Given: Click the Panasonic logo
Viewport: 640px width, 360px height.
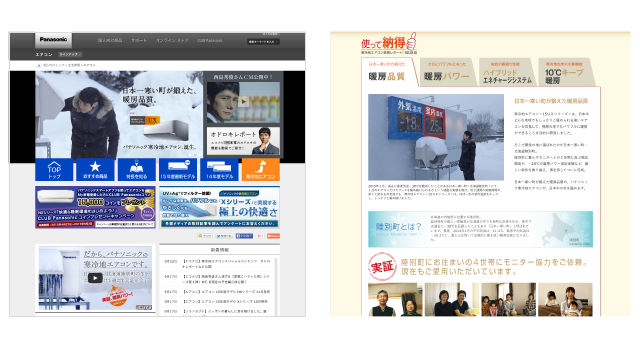Looking at the screenshot, I should (x=53, y=40).
